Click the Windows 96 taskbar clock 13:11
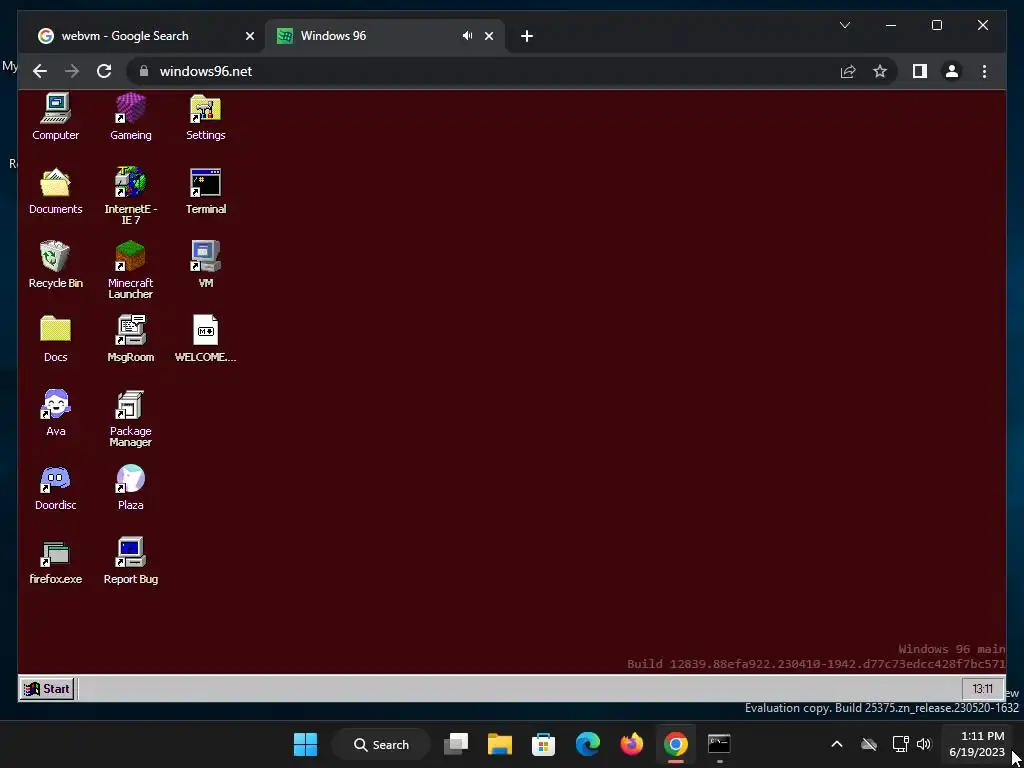This screenshot has height=768, width=1024. [982, 688]
